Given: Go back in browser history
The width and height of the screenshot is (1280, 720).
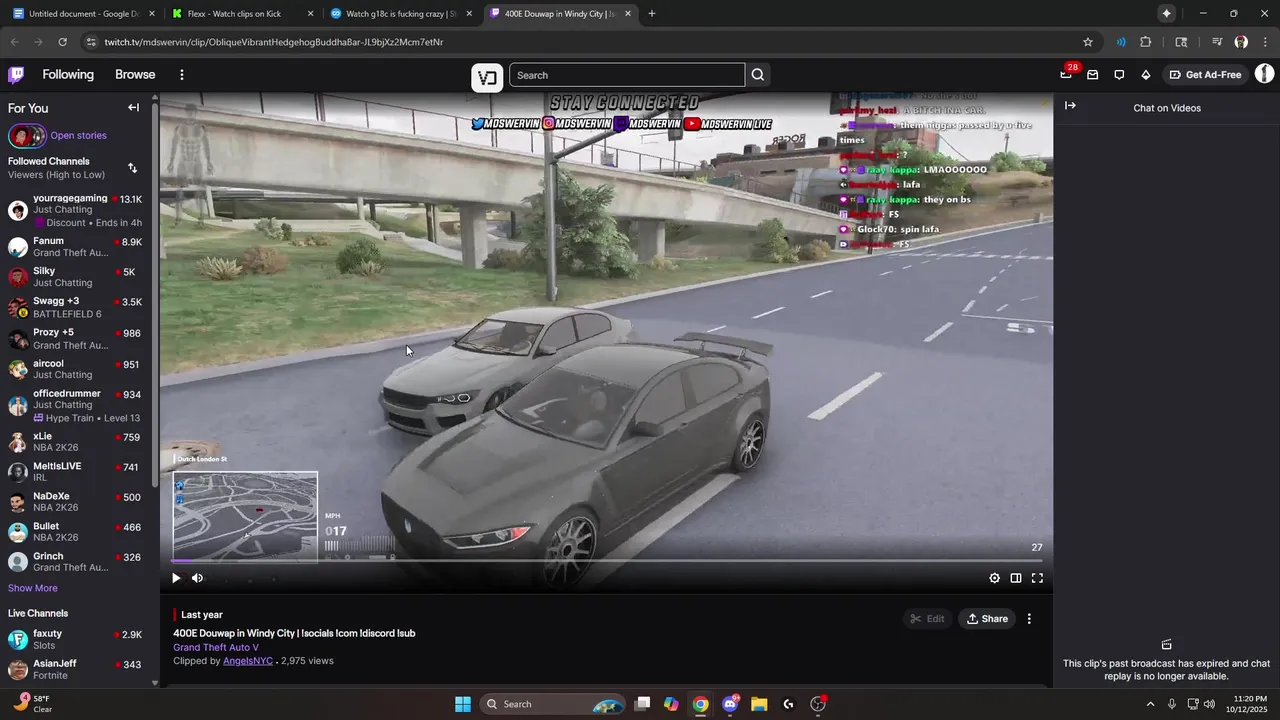Looking at the screenshot, I should coord(14,42).
